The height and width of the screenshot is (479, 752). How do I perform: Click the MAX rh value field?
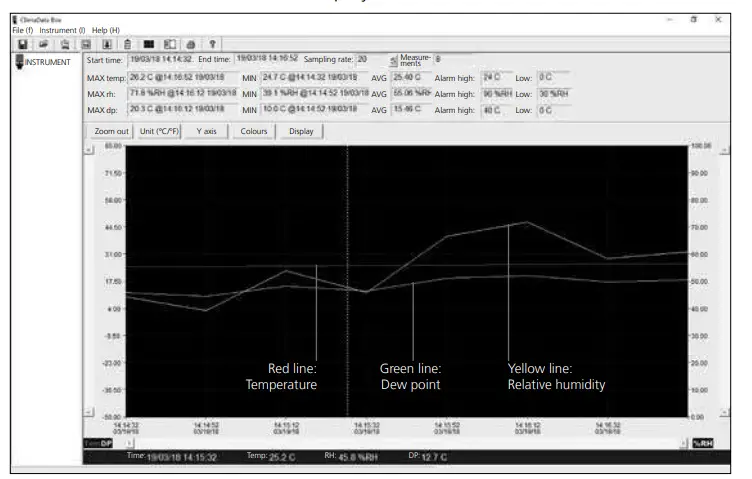pos(182,93)
